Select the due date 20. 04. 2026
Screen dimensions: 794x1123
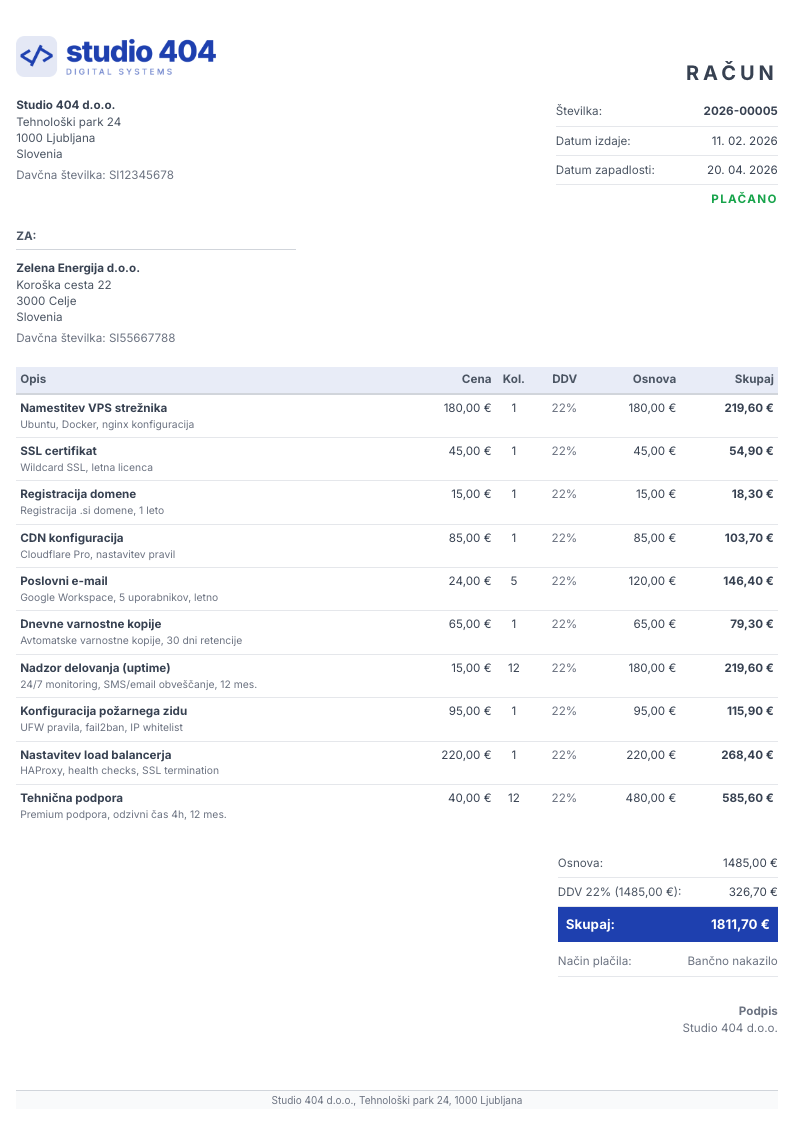coord(742,170)
